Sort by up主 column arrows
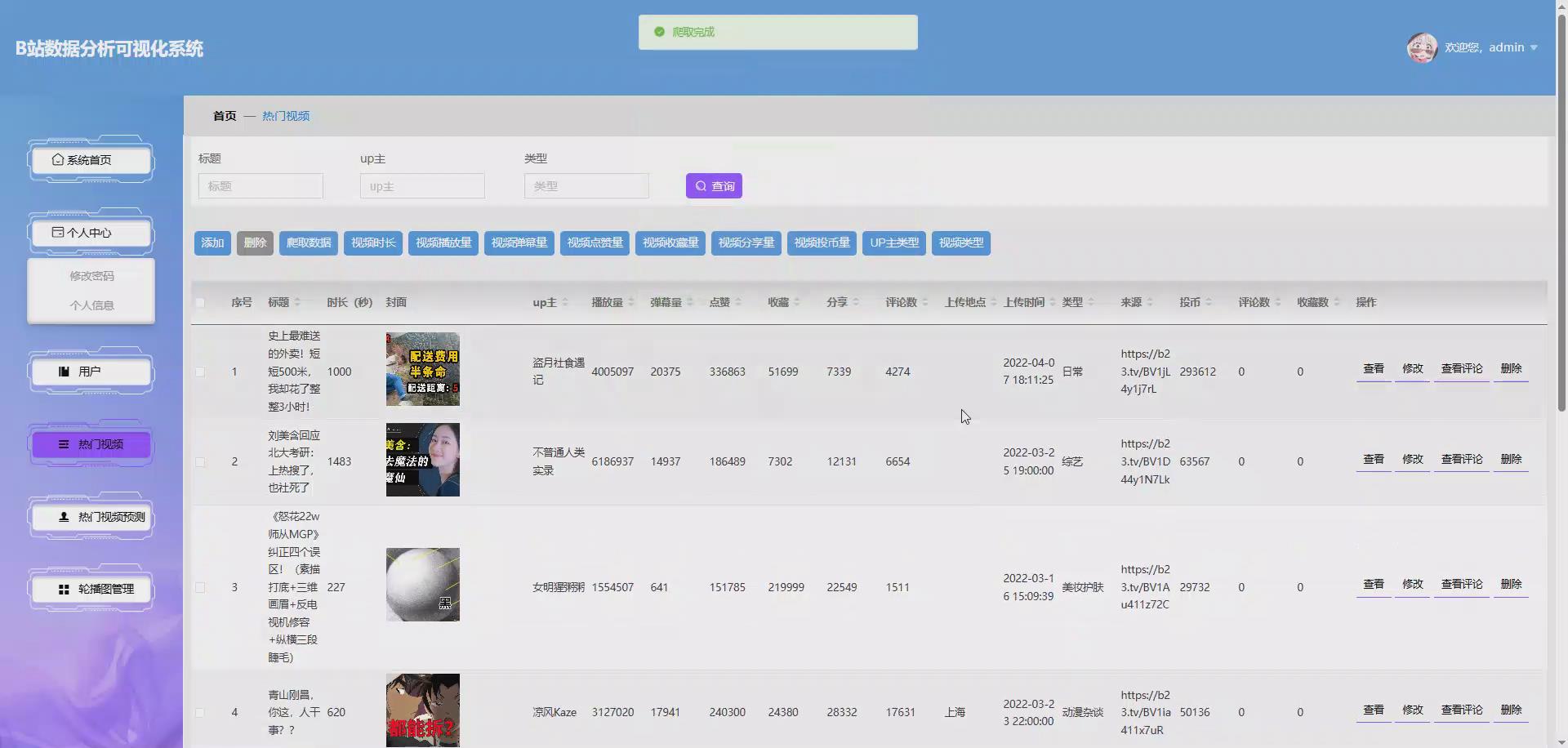Image resolution: width=1568 pixels, height=748 pixels. click(x=565, y=302)
